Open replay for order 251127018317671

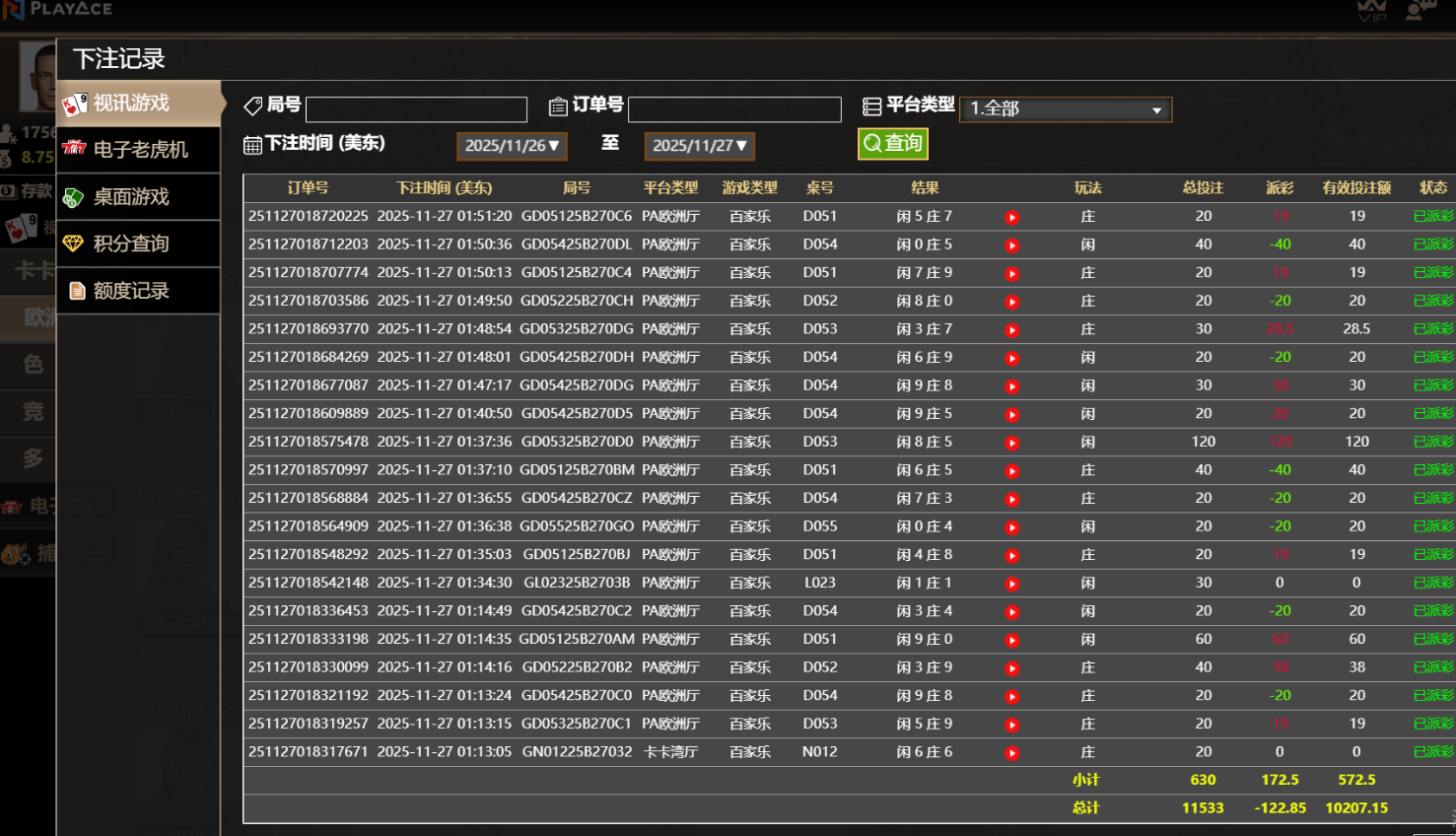[1011, 753]
